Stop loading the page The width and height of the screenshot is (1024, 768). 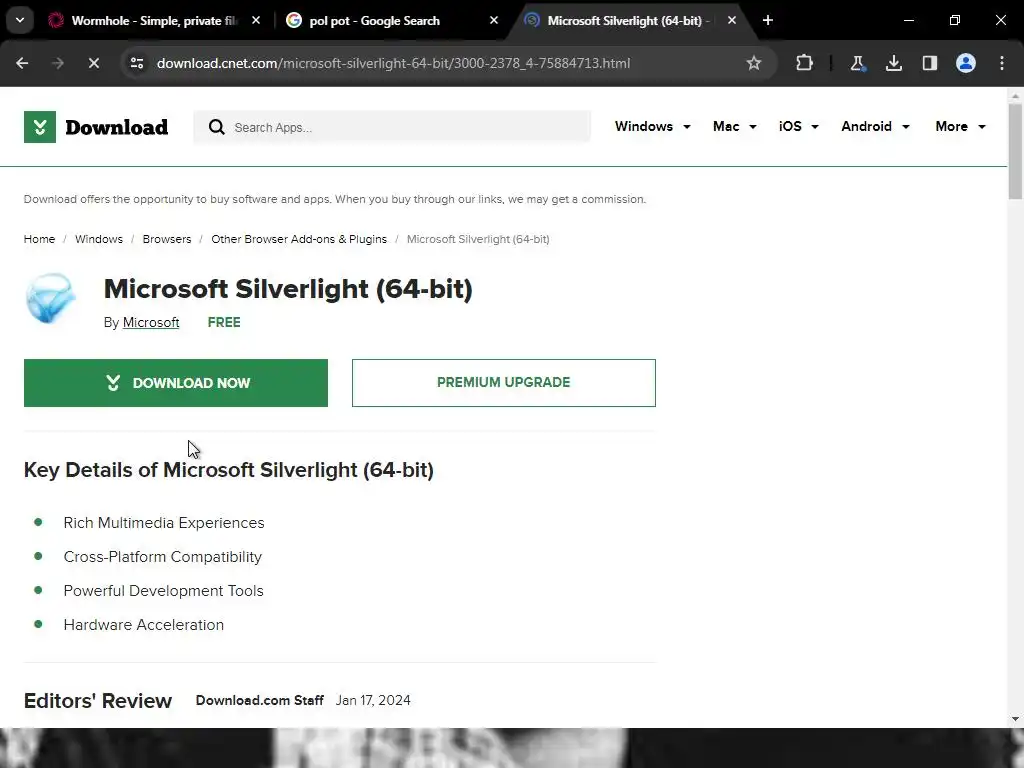[x=93, y=63]
